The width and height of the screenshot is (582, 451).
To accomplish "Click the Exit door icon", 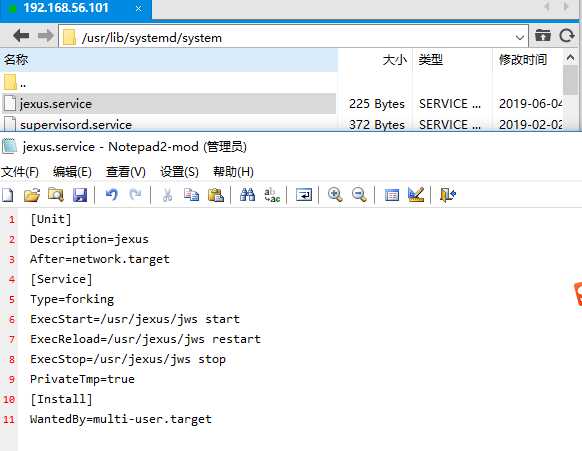I will click(x=448, y=195).
